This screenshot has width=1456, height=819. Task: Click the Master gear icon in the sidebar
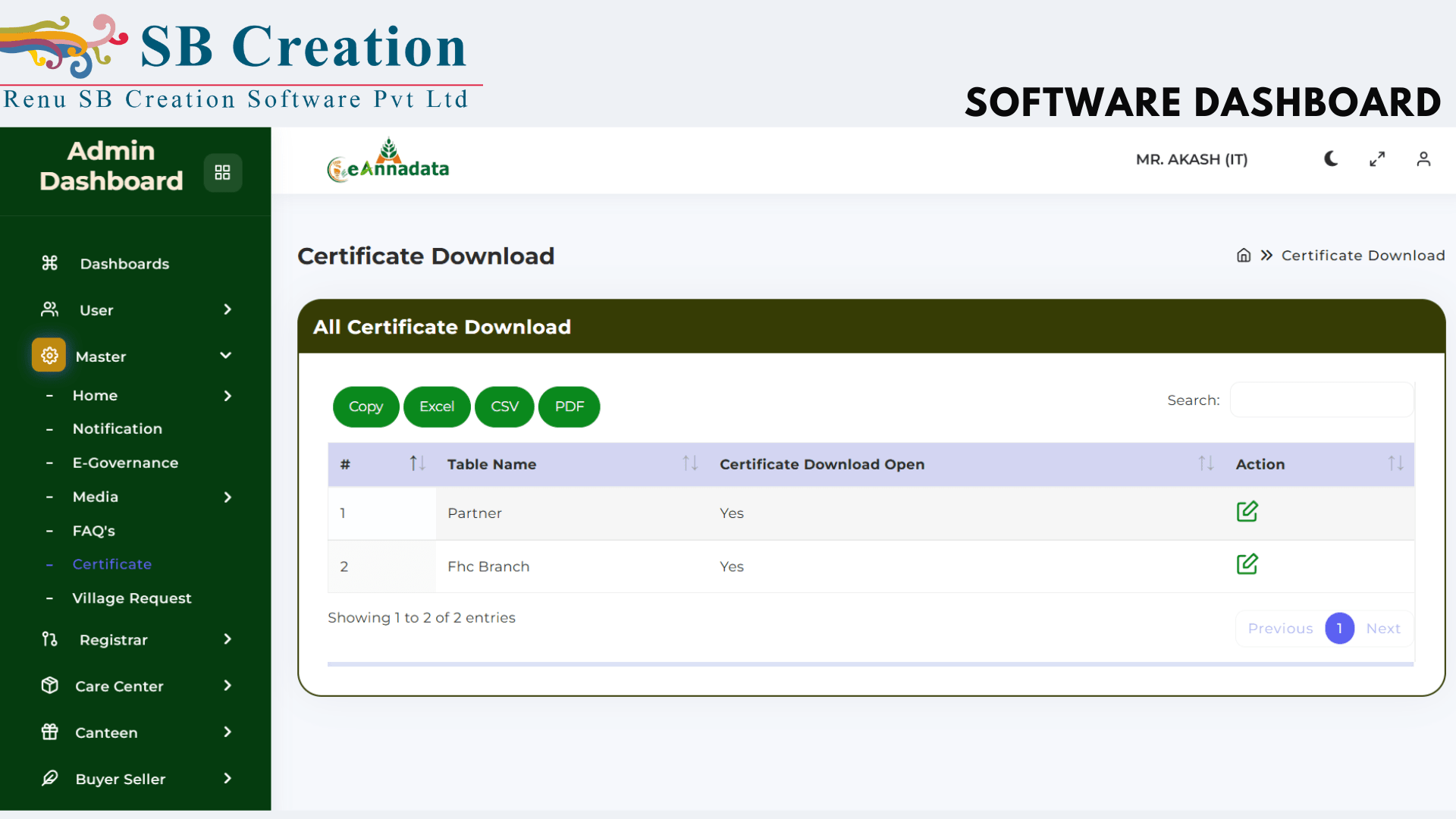(49, 356)
